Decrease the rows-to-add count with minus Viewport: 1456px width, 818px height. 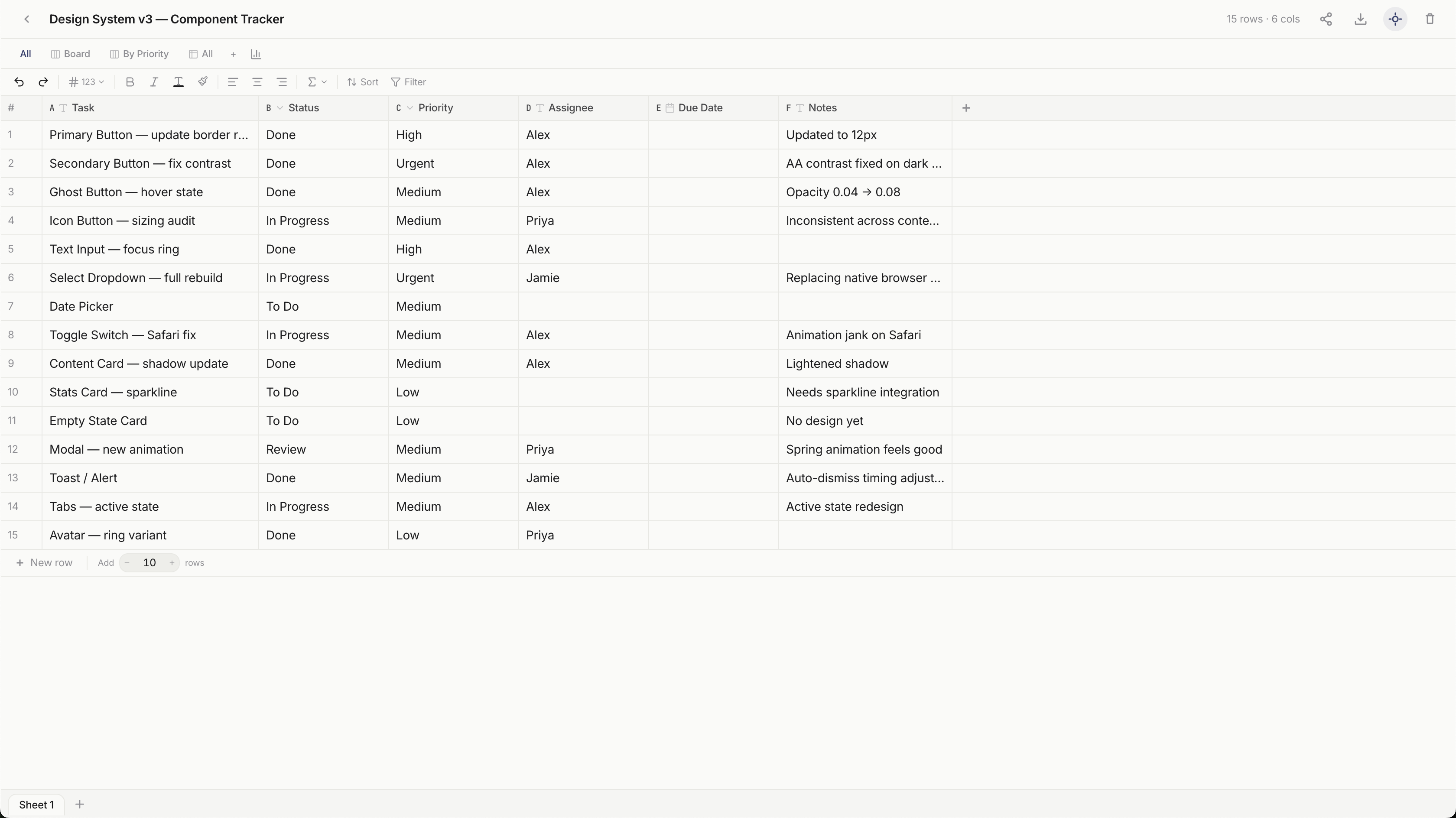pos(127,562)
